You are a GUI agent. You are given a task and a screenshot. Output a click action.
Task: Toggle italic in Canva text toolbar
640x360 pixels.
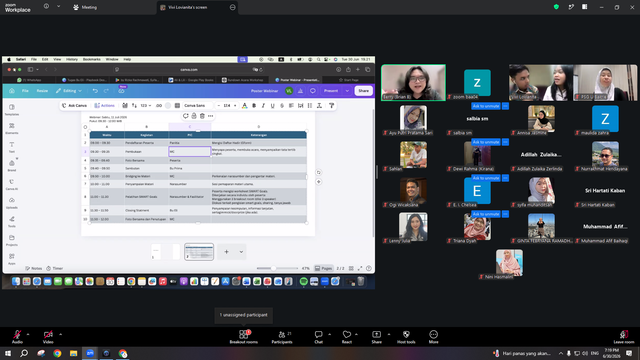[x=263, y=105]
